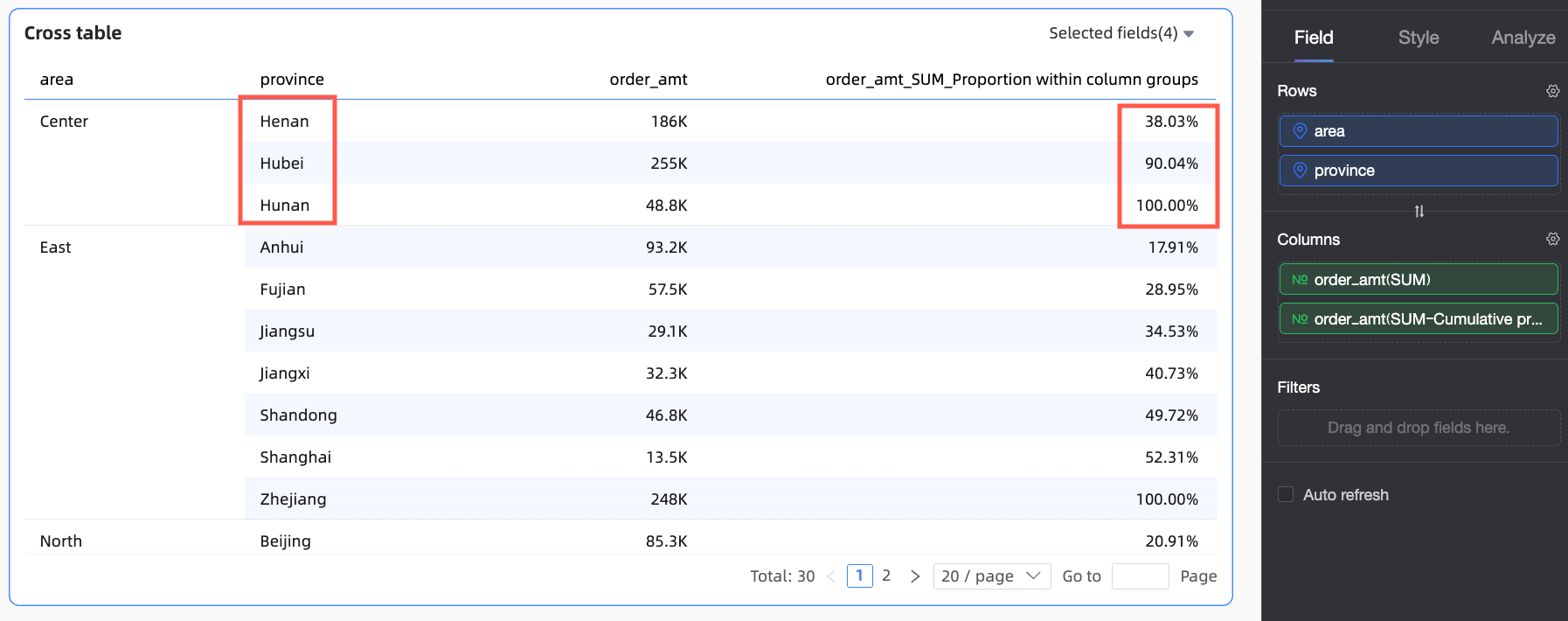
Task: Click the Go to page input box
Action: tap(1140, 576)
